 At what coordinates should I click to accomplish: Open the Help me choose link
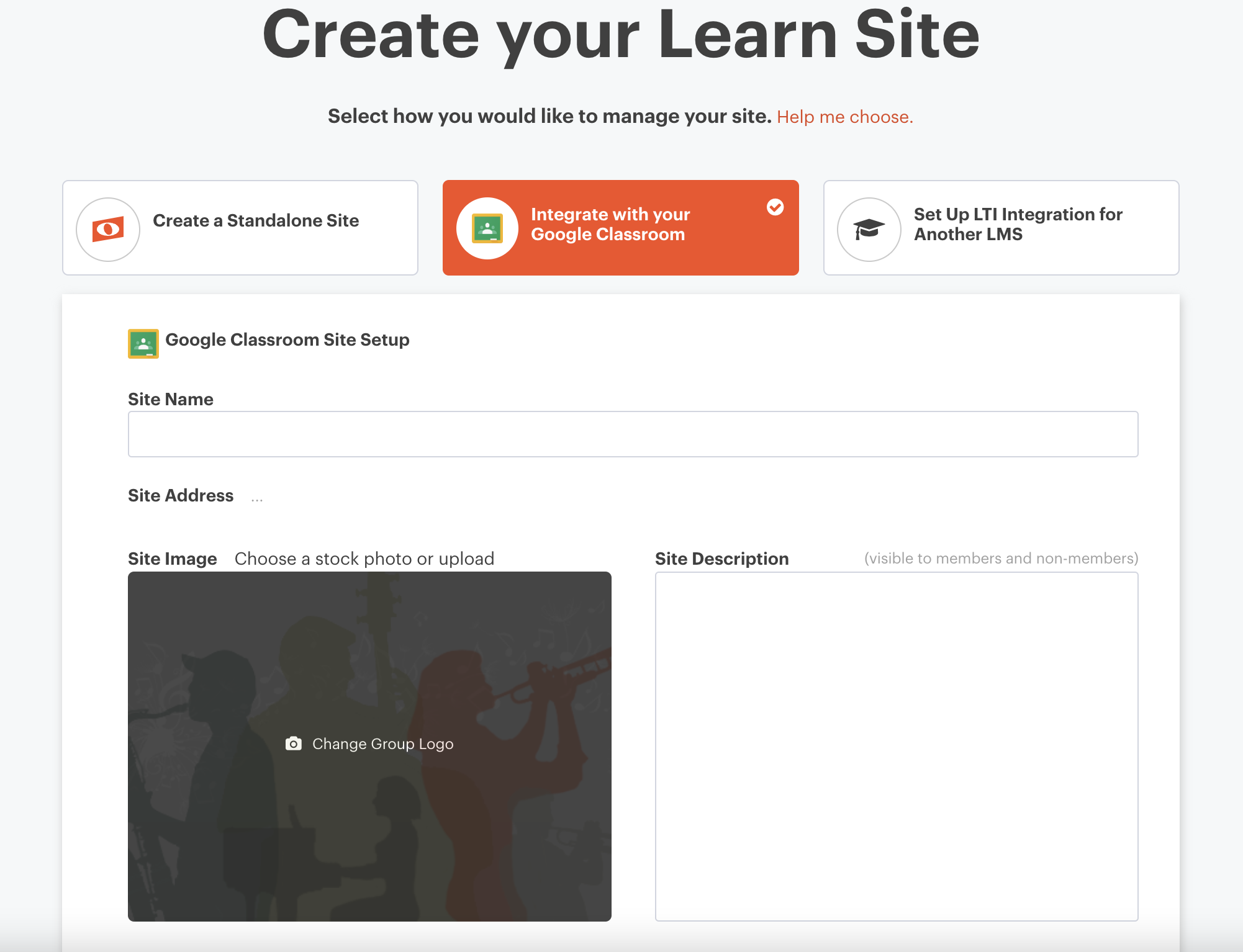point(845,117)
